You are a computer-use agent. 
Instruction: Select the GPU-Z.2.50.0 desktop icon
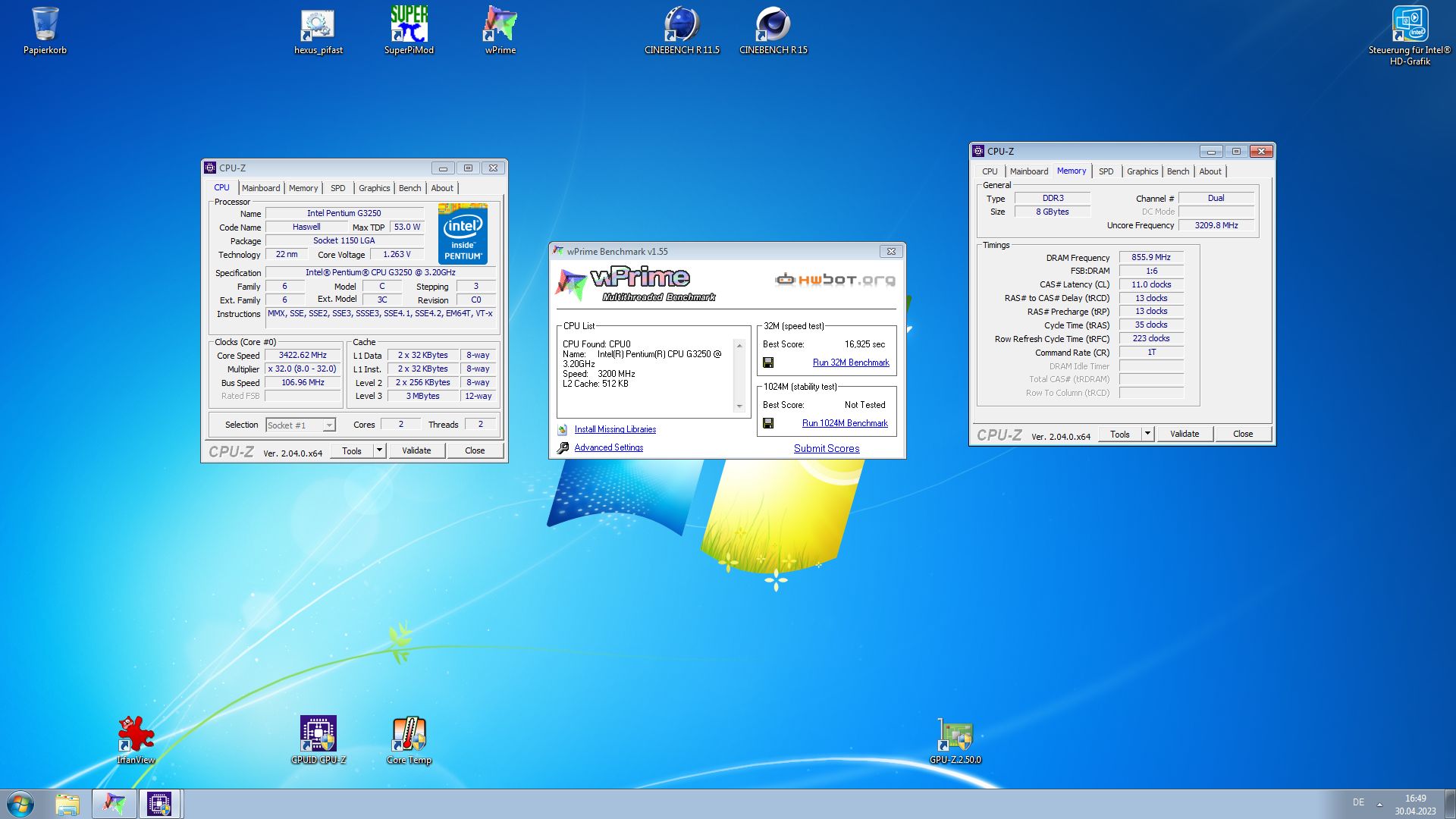point(955,739)
